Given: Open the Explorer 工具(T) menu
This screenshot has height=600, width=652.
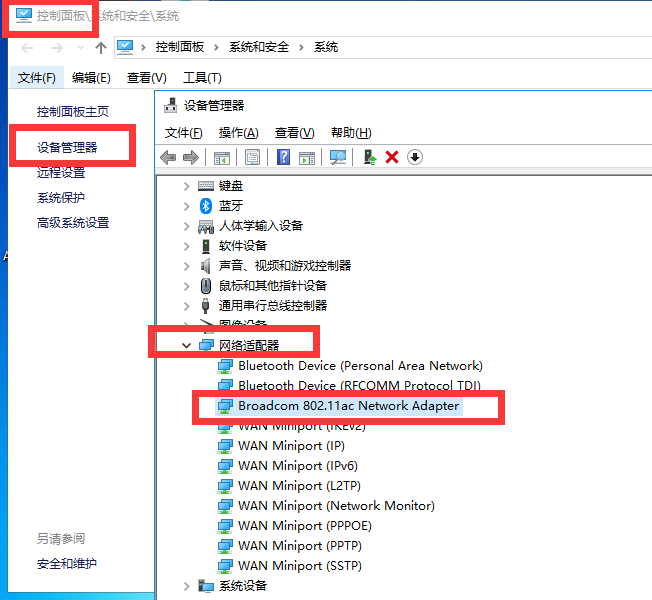Looking at the screenshot, I should [x=202, y=78].
